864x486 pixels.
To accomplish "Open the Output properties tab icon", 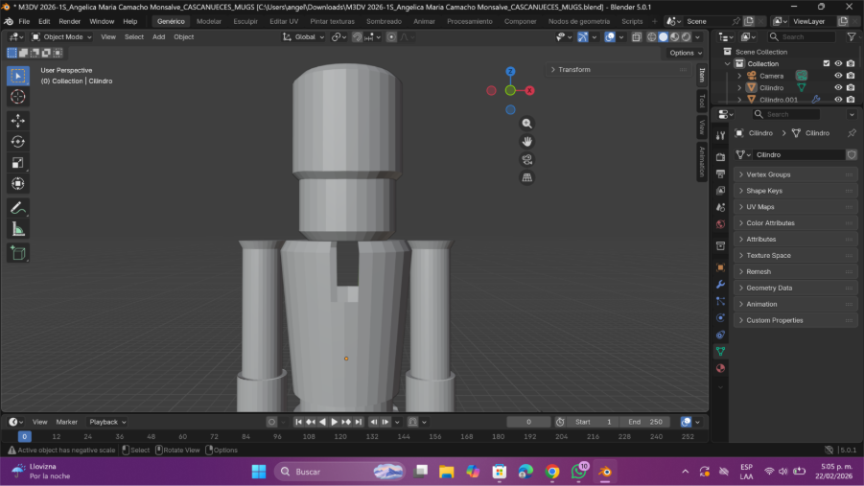I will coord(720,174).
